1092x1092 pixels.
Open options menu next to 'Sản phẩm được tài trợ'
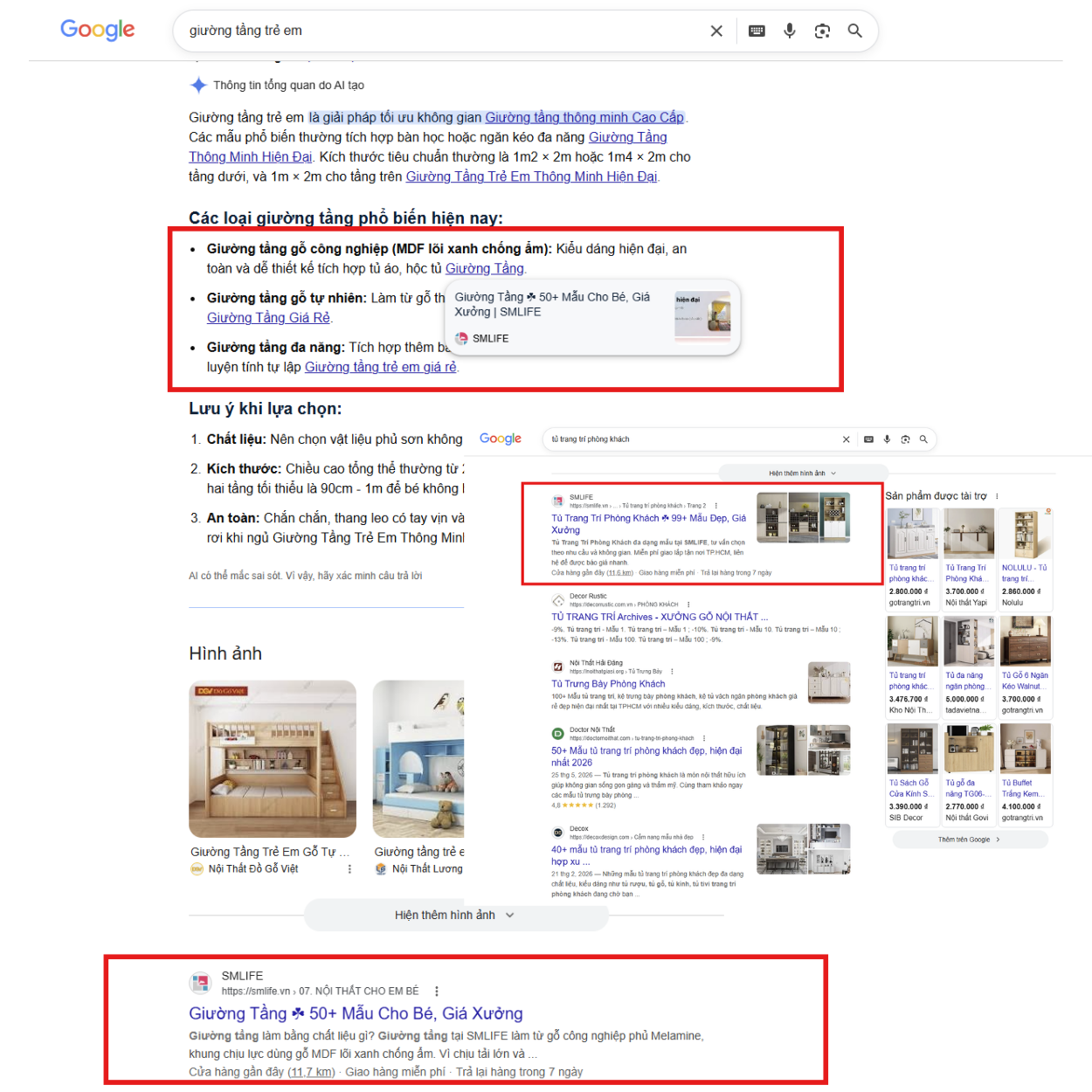pos(997,496)
